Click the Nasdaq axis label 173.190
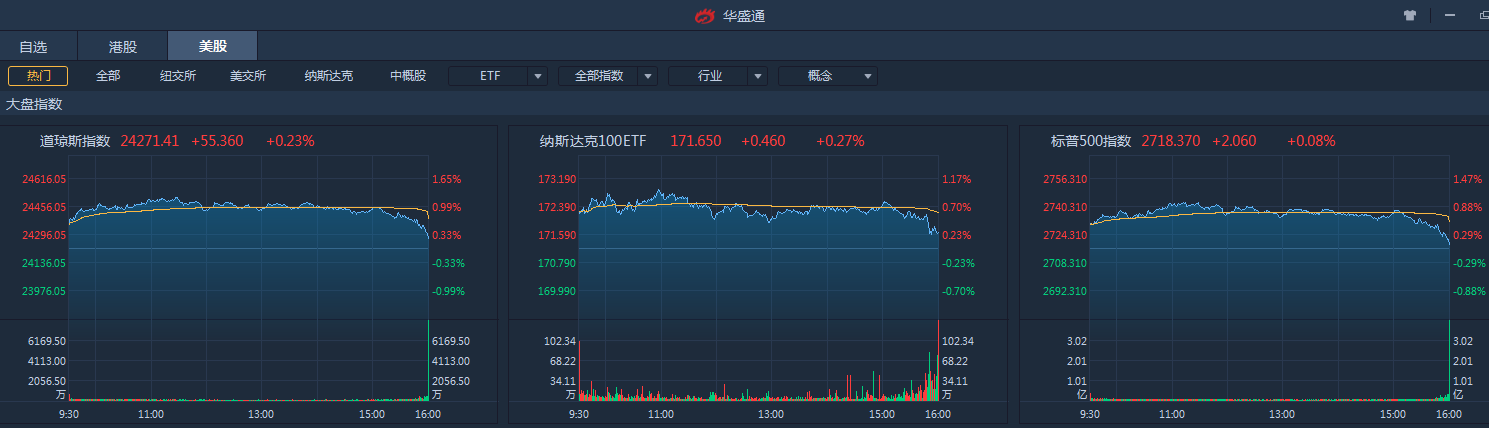The width and height of the screenshot is (1489, 428). tap(557, 180)
